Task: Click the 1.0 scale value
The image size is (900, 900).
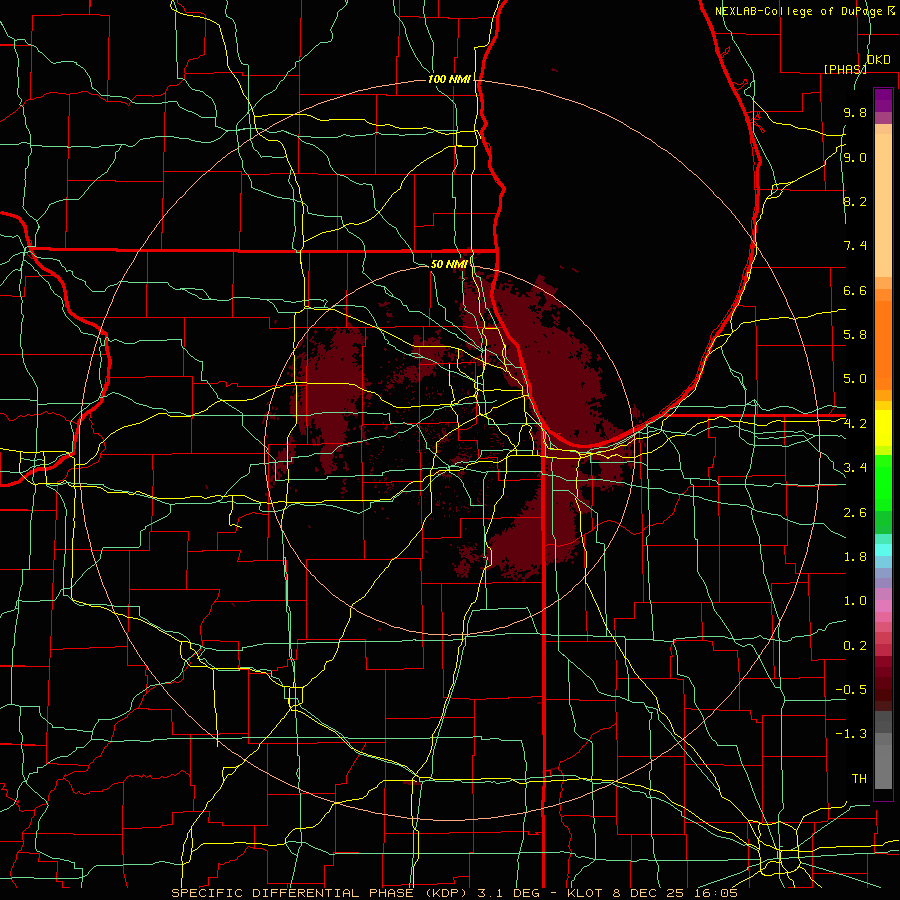Action: [x=855, y=601]
